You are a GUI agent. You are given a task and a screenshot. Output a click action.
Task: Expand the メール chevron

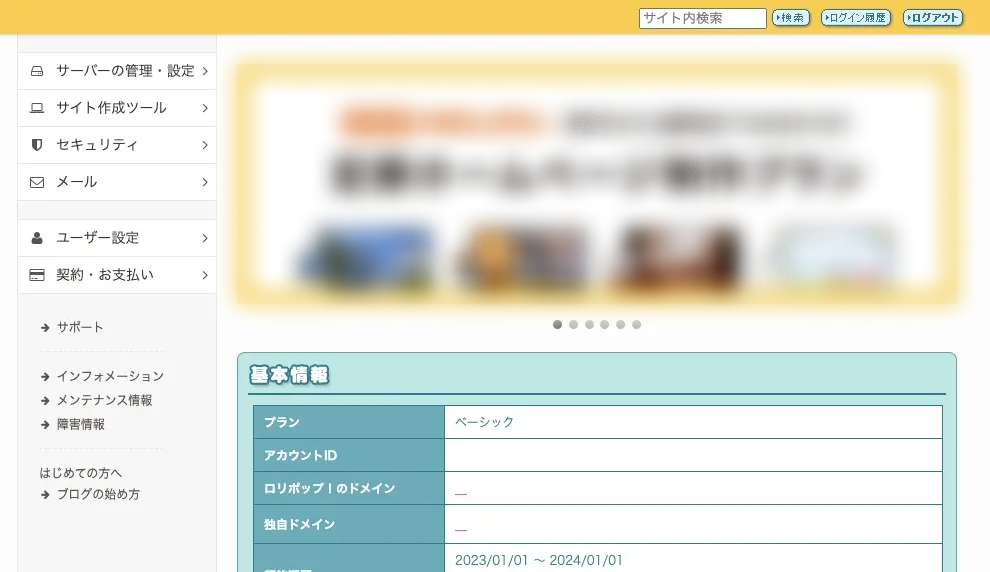click(x=205, y=182)
